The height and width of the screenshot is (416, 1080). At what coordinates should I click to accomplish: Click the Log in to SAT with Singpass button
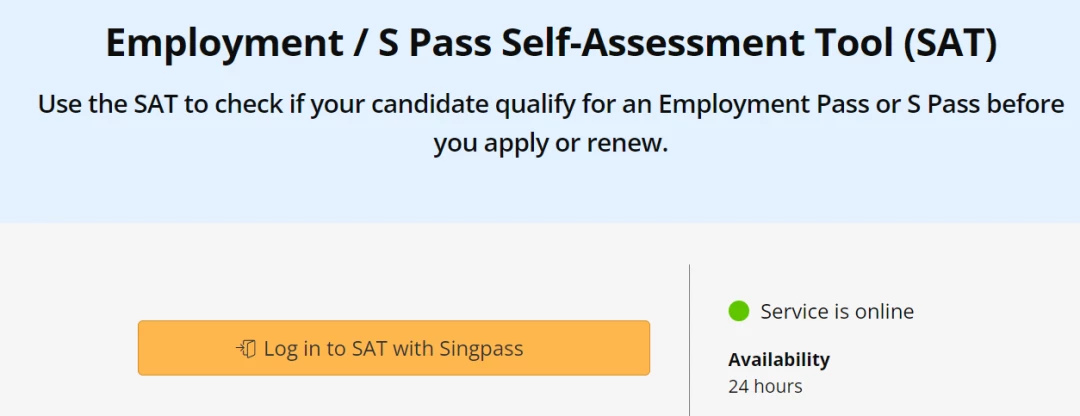pos(393,348)
